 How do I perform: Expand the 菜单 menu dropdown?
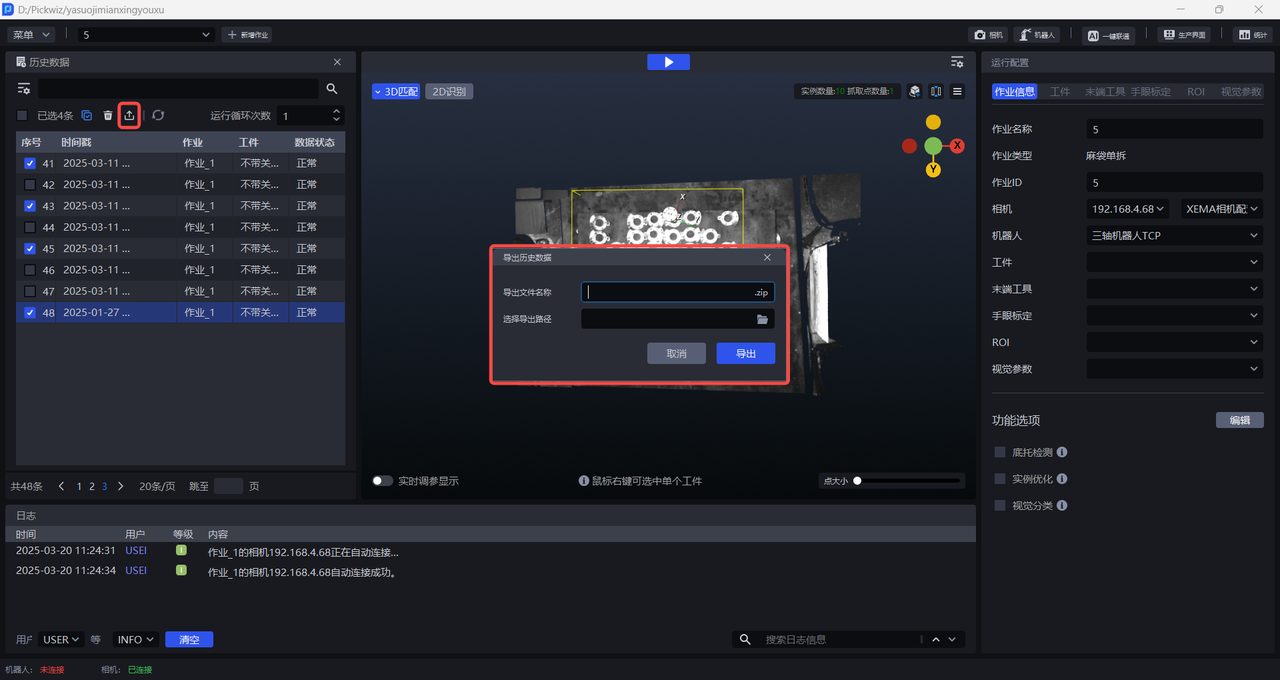pyautogui.click(x=31, y=35)
